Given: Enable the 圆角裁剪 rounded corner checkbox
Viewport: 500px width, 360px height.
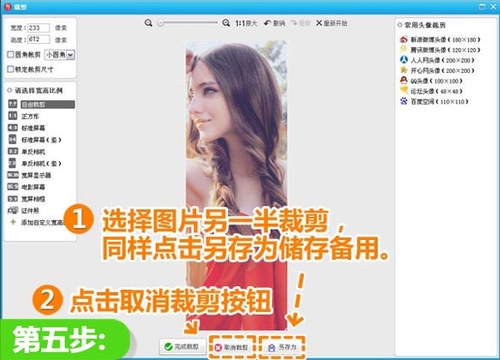Looking at the screenshot, I should 11,54.
